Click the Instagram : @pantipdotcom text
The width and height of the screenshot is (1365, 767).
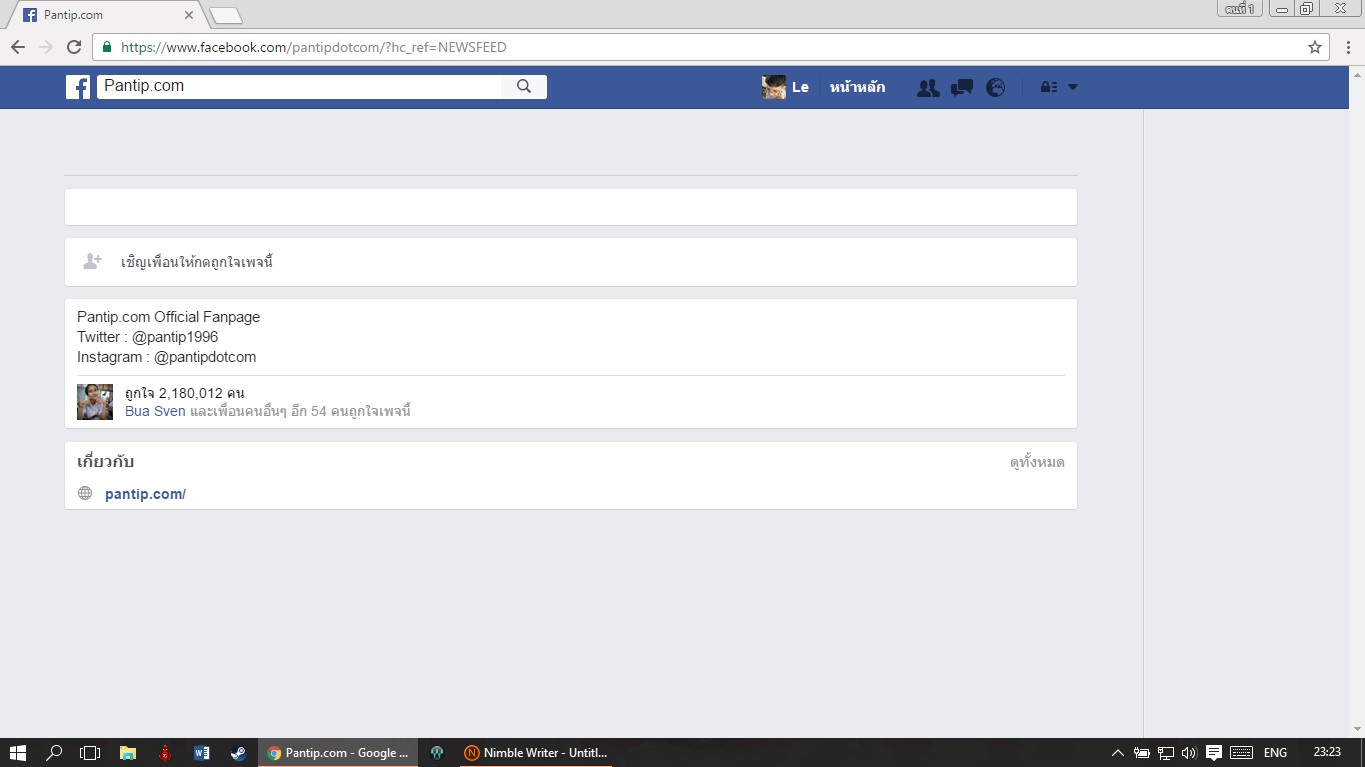click(x=167, y=357)
